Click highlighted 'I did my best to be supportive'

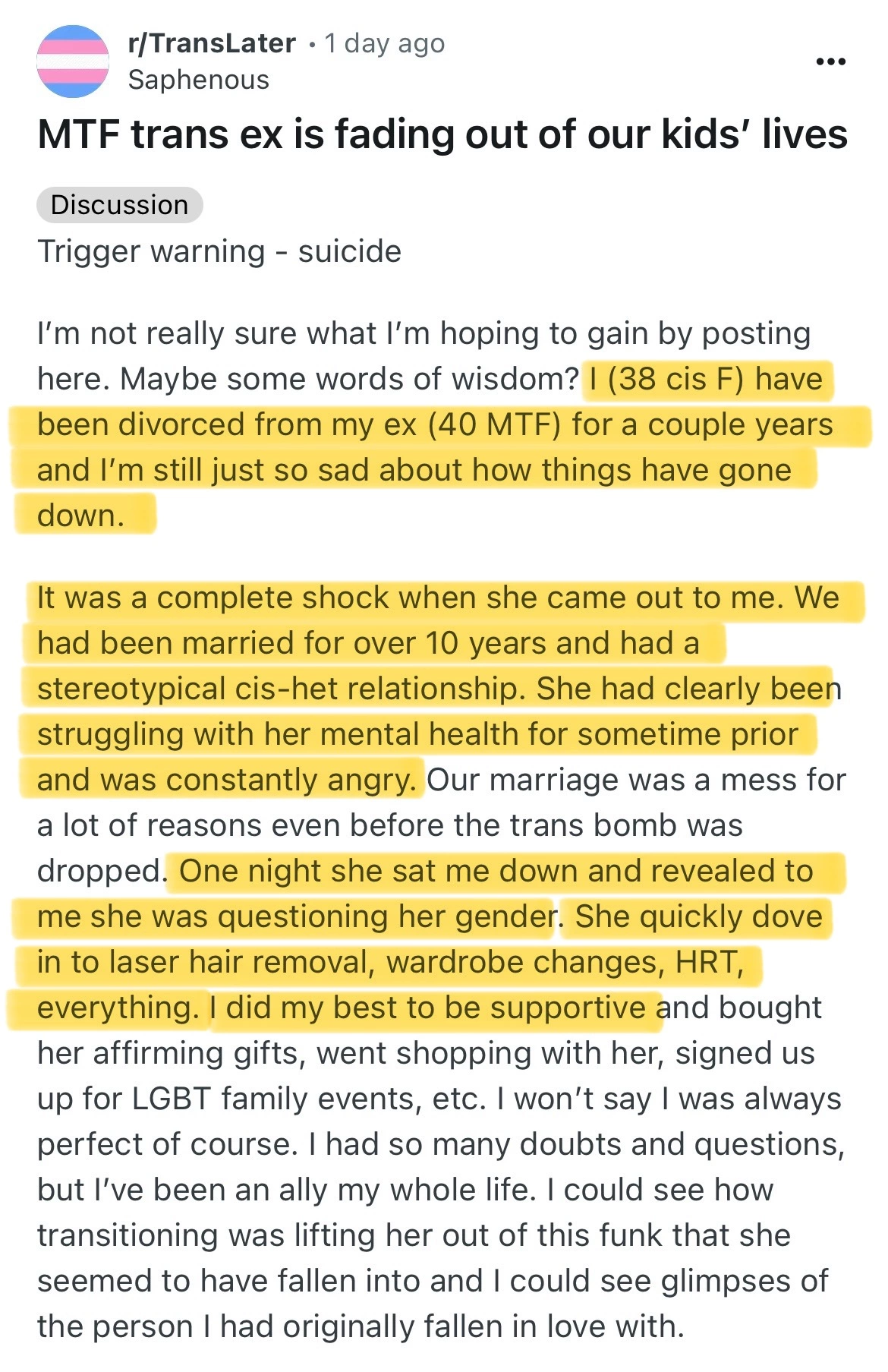436,1008
